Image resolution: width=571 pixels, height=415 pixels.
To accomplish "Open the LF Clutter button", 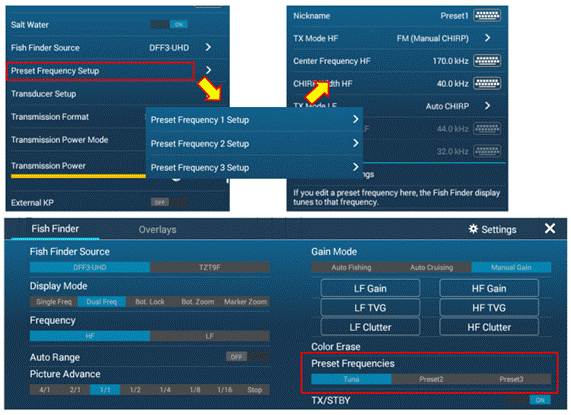I will [x=370, y=327].
